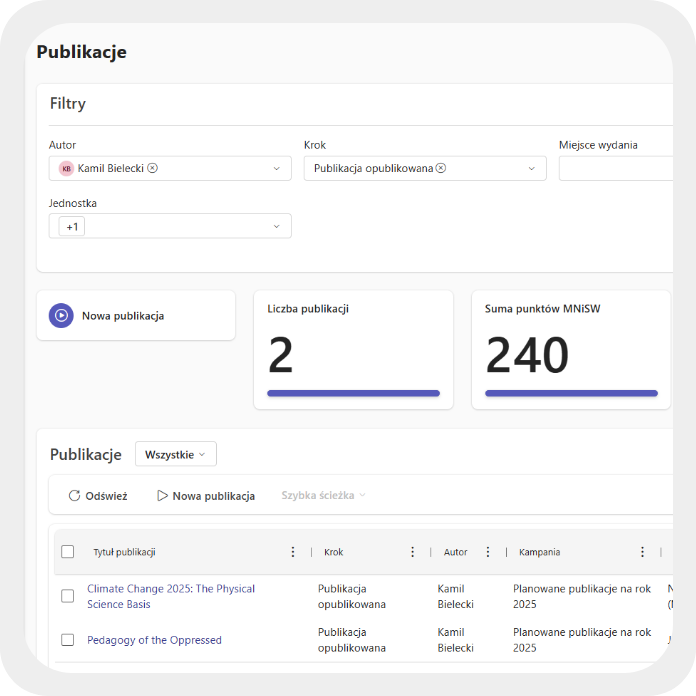
Task: Open Tytuł publikacji column options menu
Action: point(293,552)
